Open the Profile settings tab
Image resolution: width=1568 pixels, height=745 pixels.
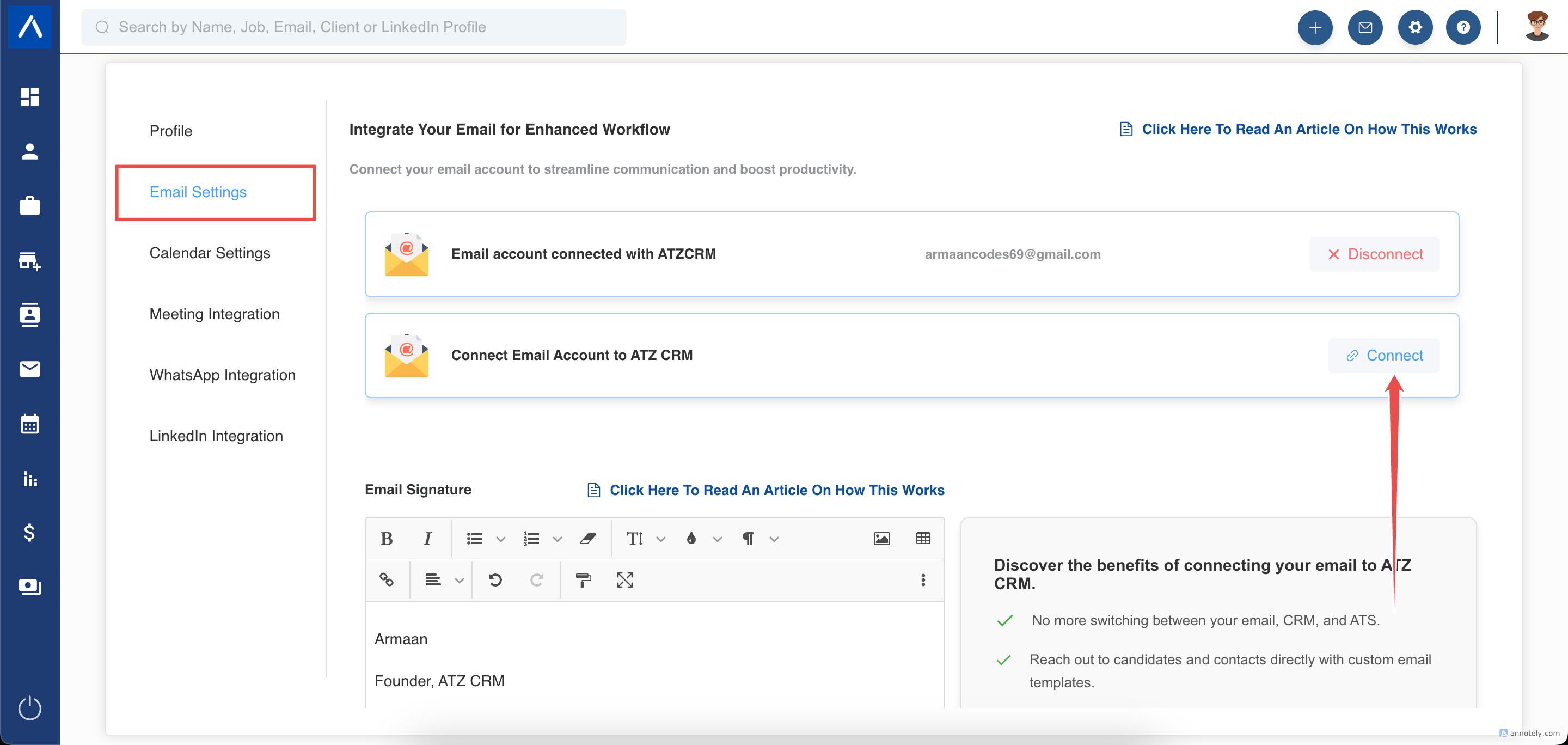coord(171,131)
